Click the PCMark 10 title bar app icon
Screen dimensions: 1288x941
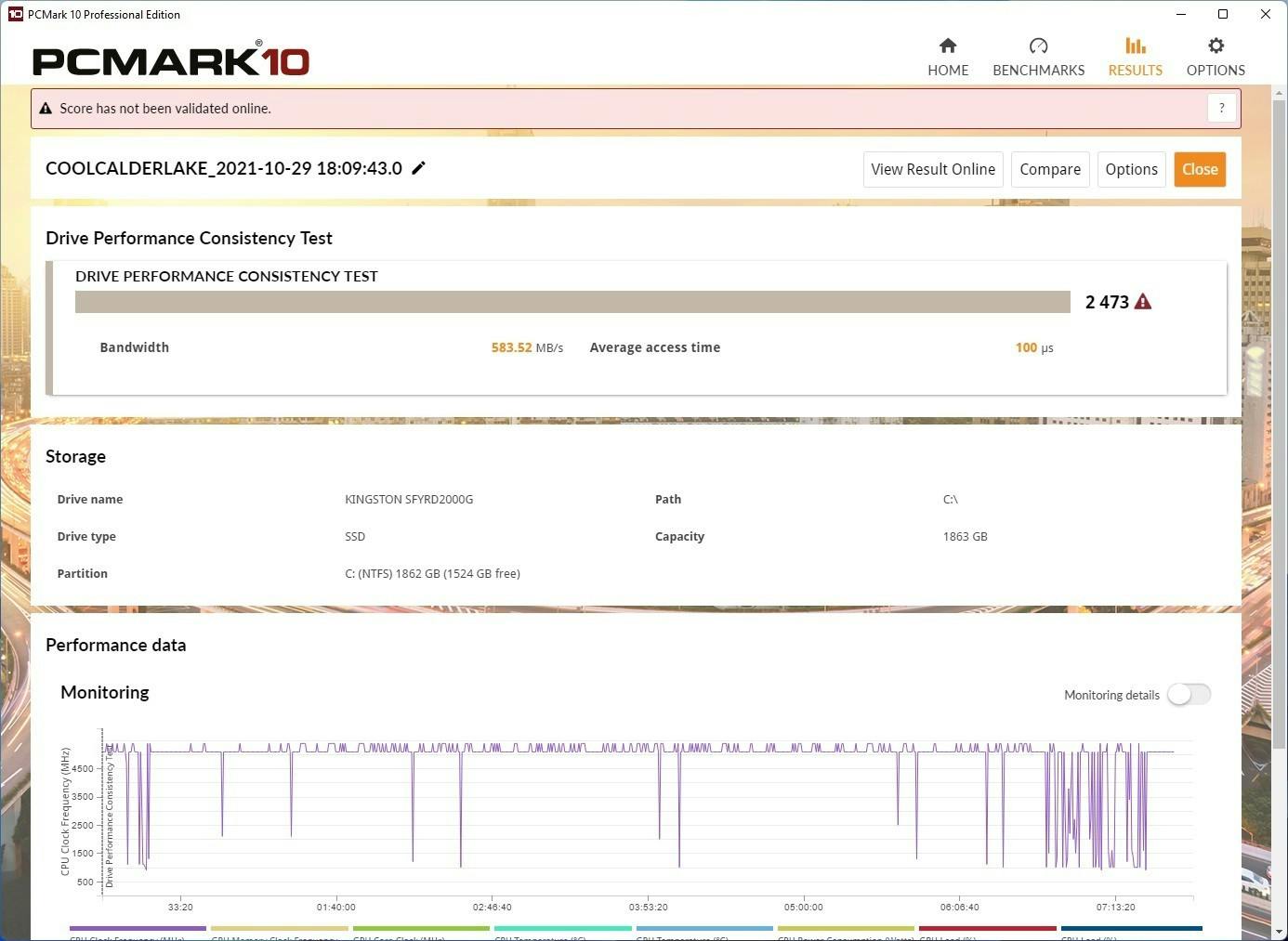[15, 14]
